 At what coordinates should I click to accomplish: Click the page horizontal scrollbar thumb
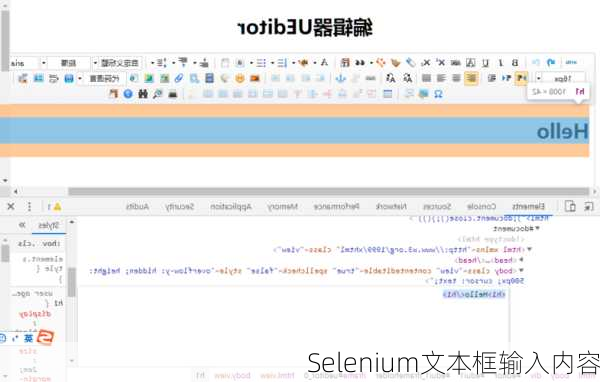point(329,191)
